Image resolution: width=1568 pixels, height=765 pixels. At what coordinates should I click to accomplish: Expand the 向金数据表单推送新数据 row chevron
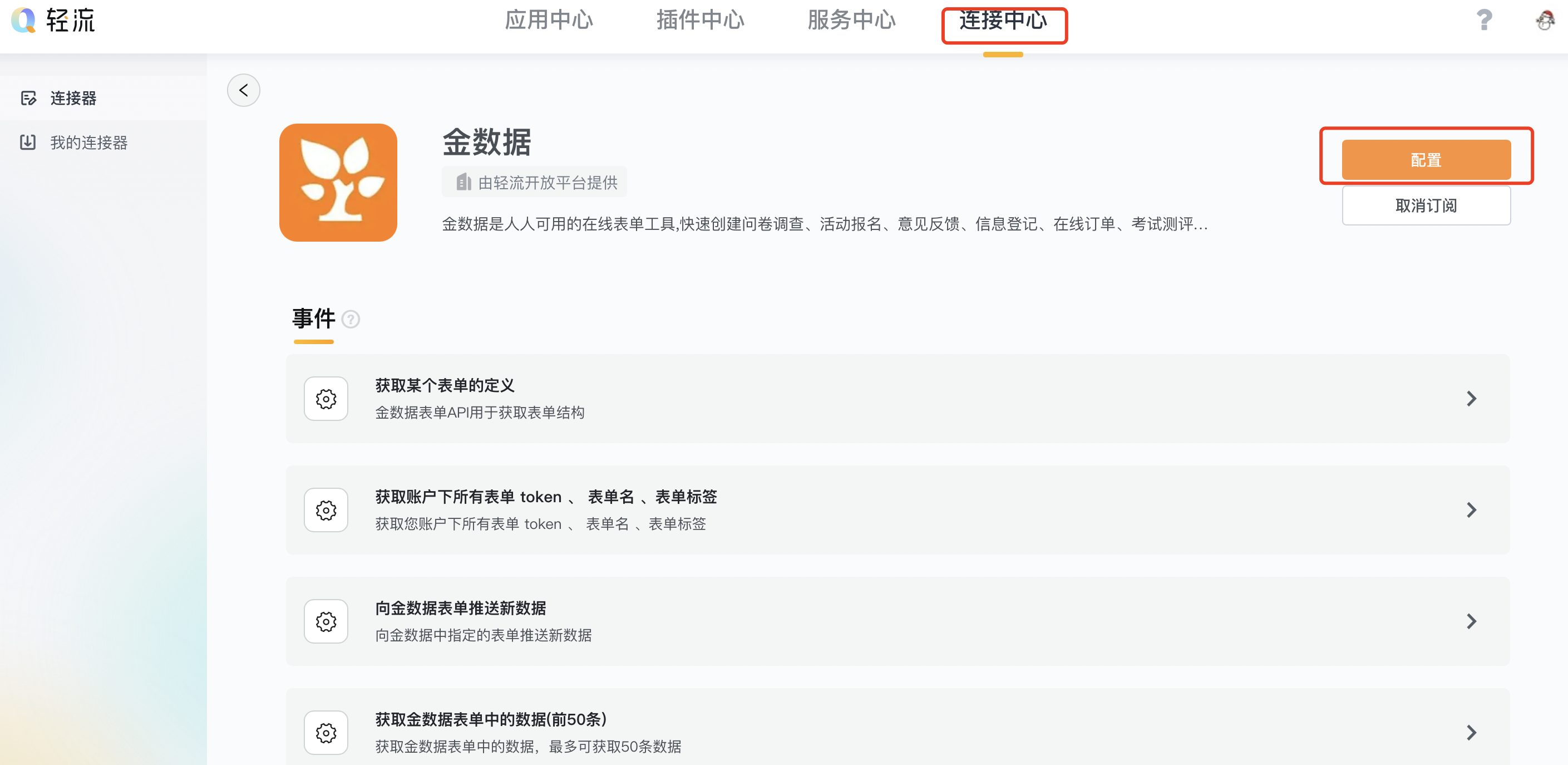(x=1471, y=622)
